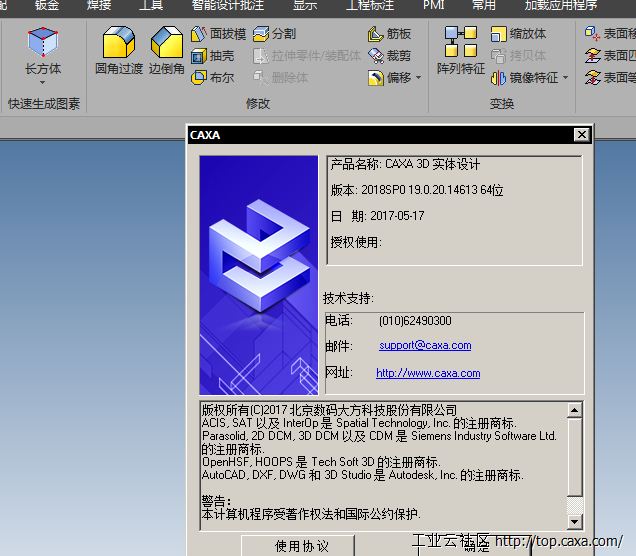Viewport: 636px width, 556px height.
Task: Open the 钣金 ribbon tab
Action: [47, 5]
